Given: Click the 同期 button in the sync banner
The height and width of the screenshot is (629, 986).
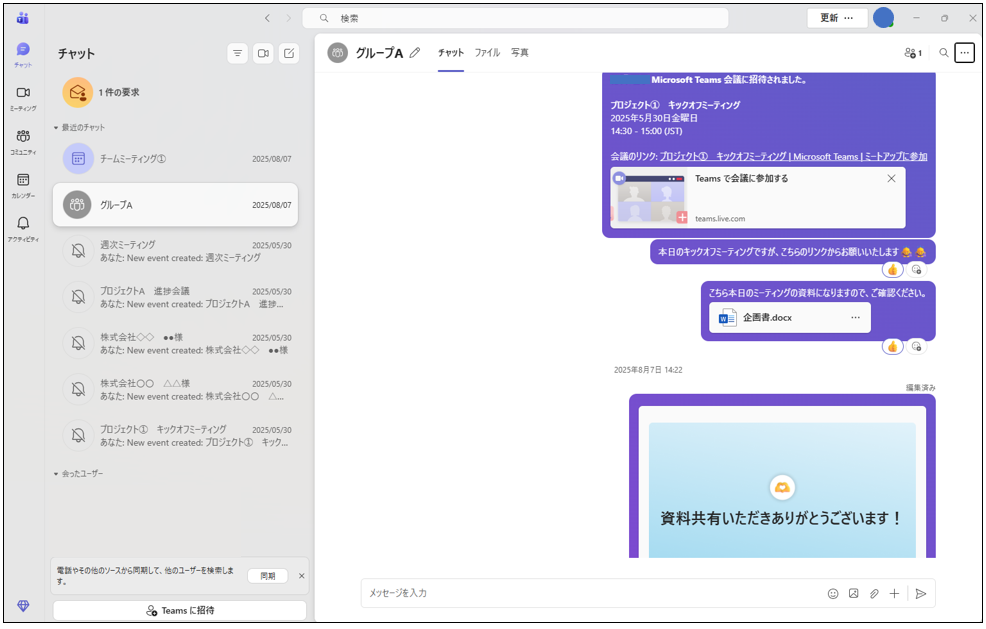Looking at the screenshot, I should [x=267, y=576].
